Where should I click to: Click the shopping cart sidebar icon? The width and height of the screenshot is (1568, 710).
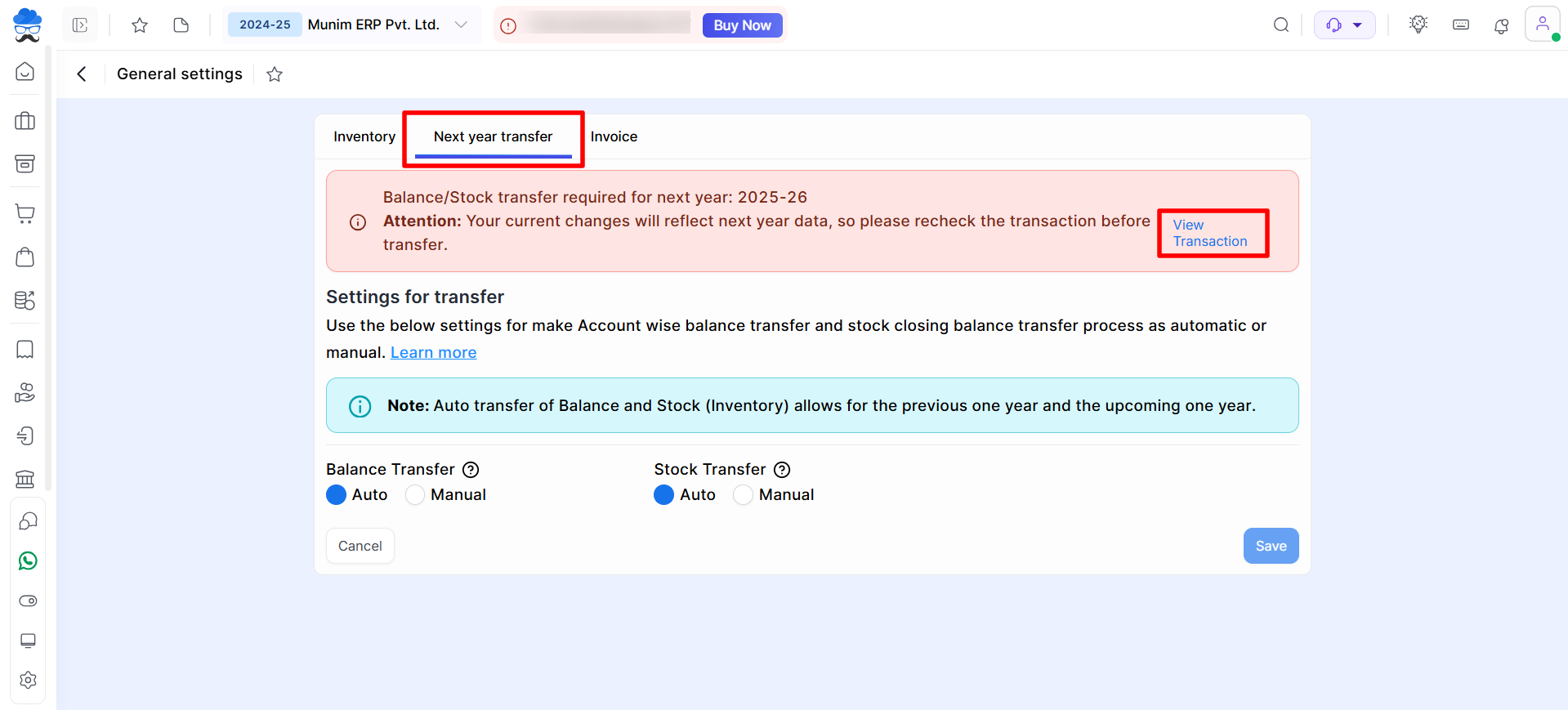click(25, 214)
